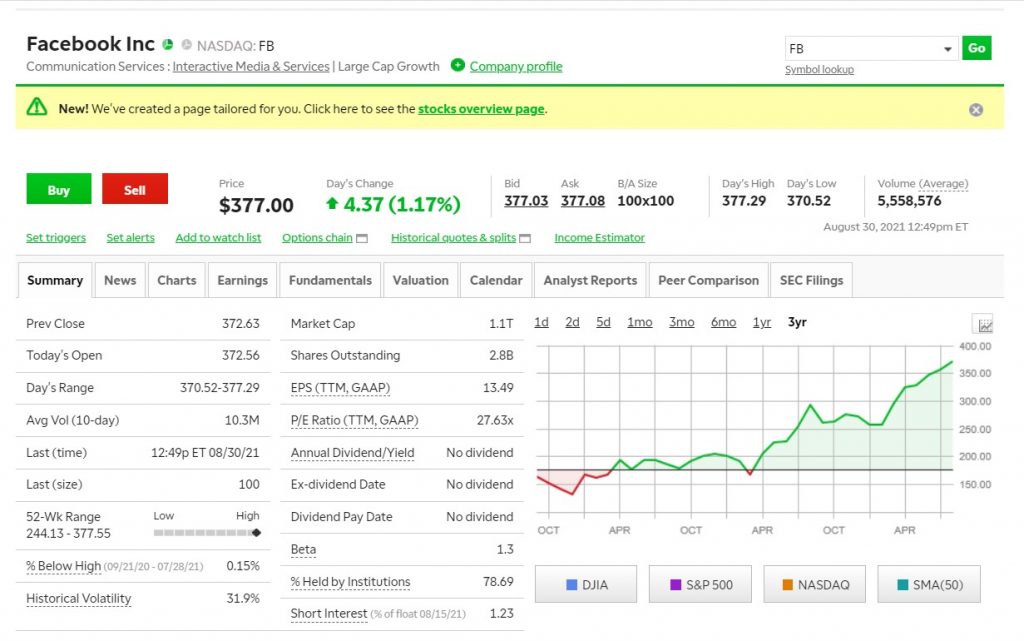Open the Calendar tab
This screenshot has height=641, width=1024.
(x=496, y=280)
